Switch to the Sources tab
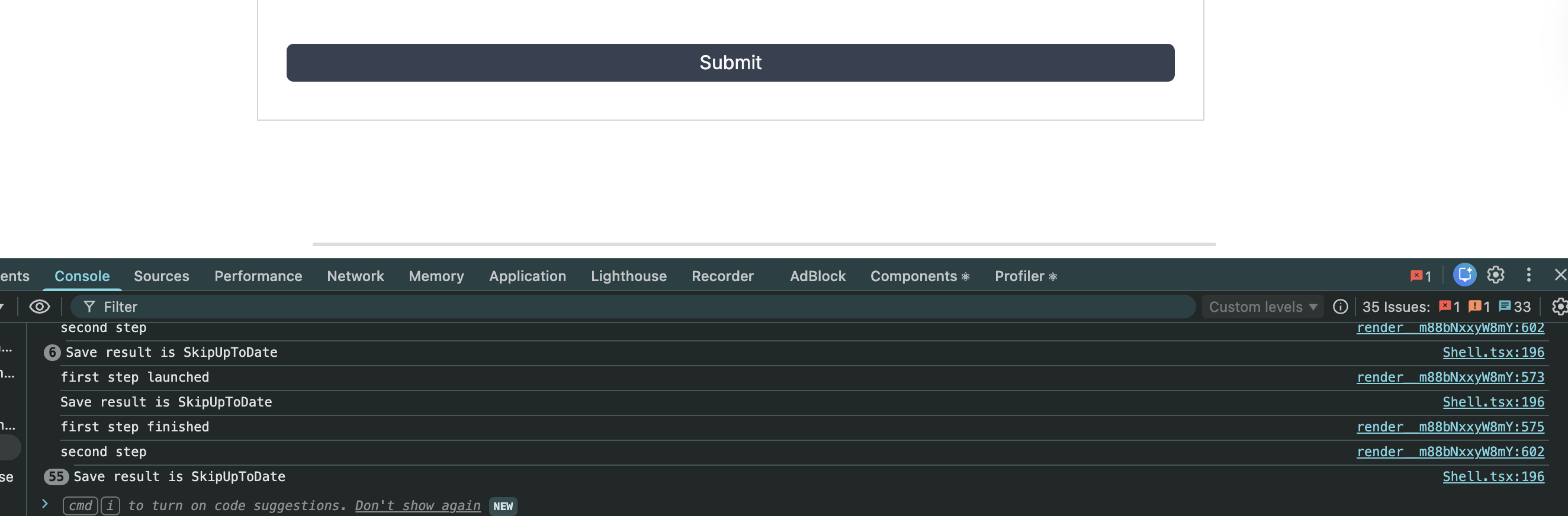The width and height of the screenshot is (1568, 516). click(161, 276)
